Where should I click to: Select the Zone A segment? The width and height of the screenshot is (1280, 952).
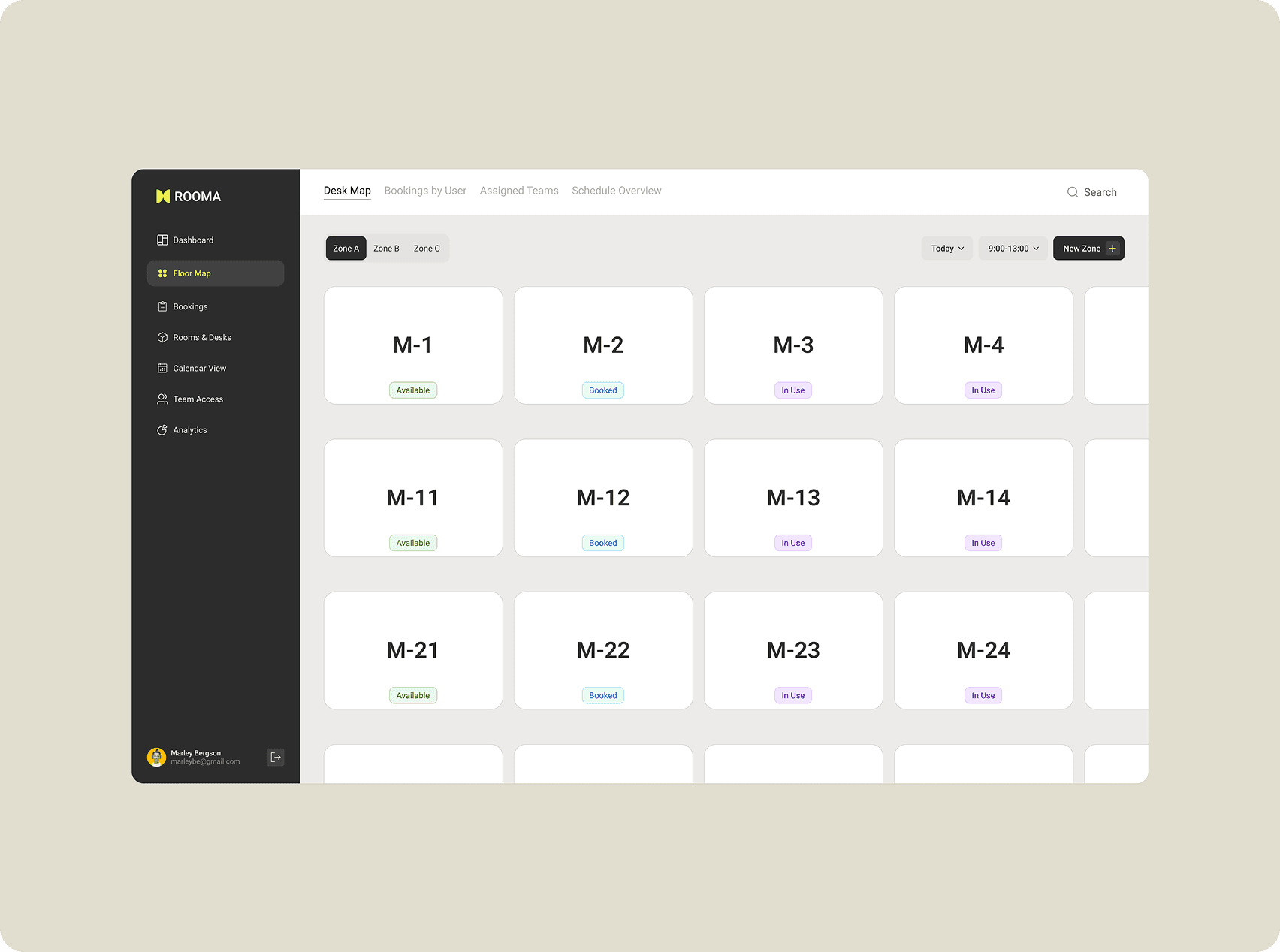click(346, 249)
